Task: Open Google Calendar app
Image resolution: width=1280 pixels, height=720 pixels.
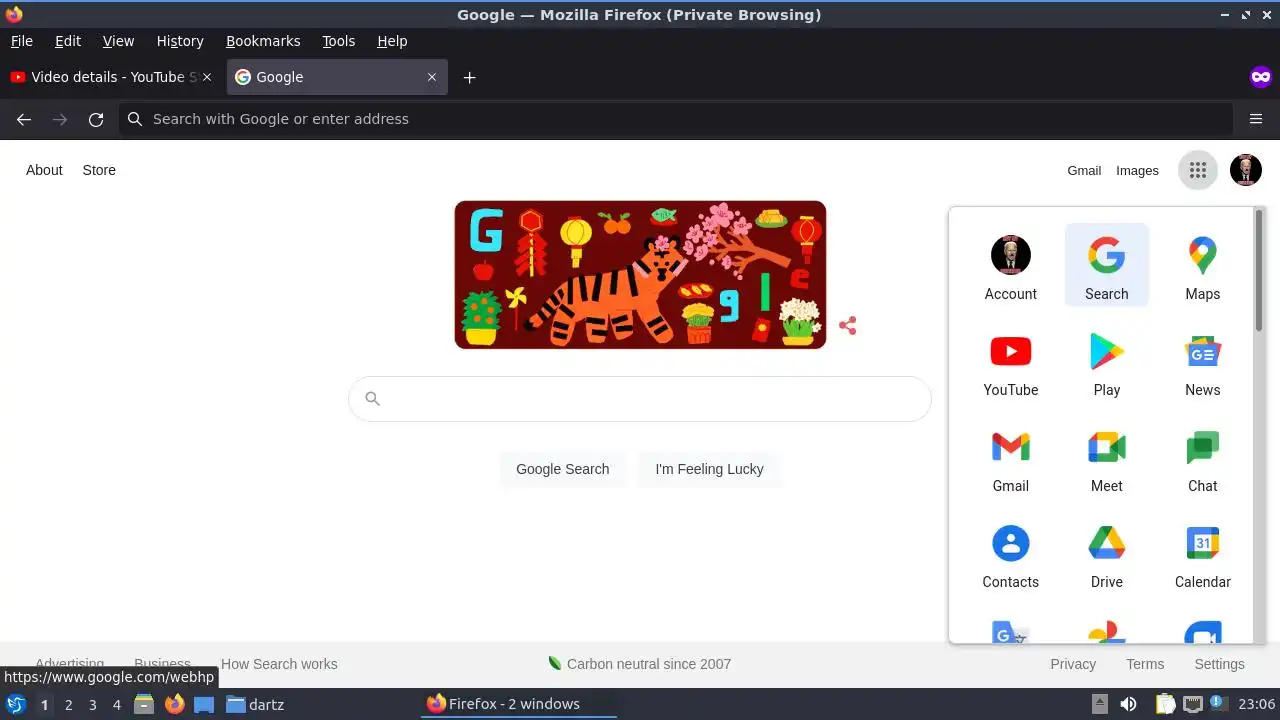Action: (x=1202, y=553)
